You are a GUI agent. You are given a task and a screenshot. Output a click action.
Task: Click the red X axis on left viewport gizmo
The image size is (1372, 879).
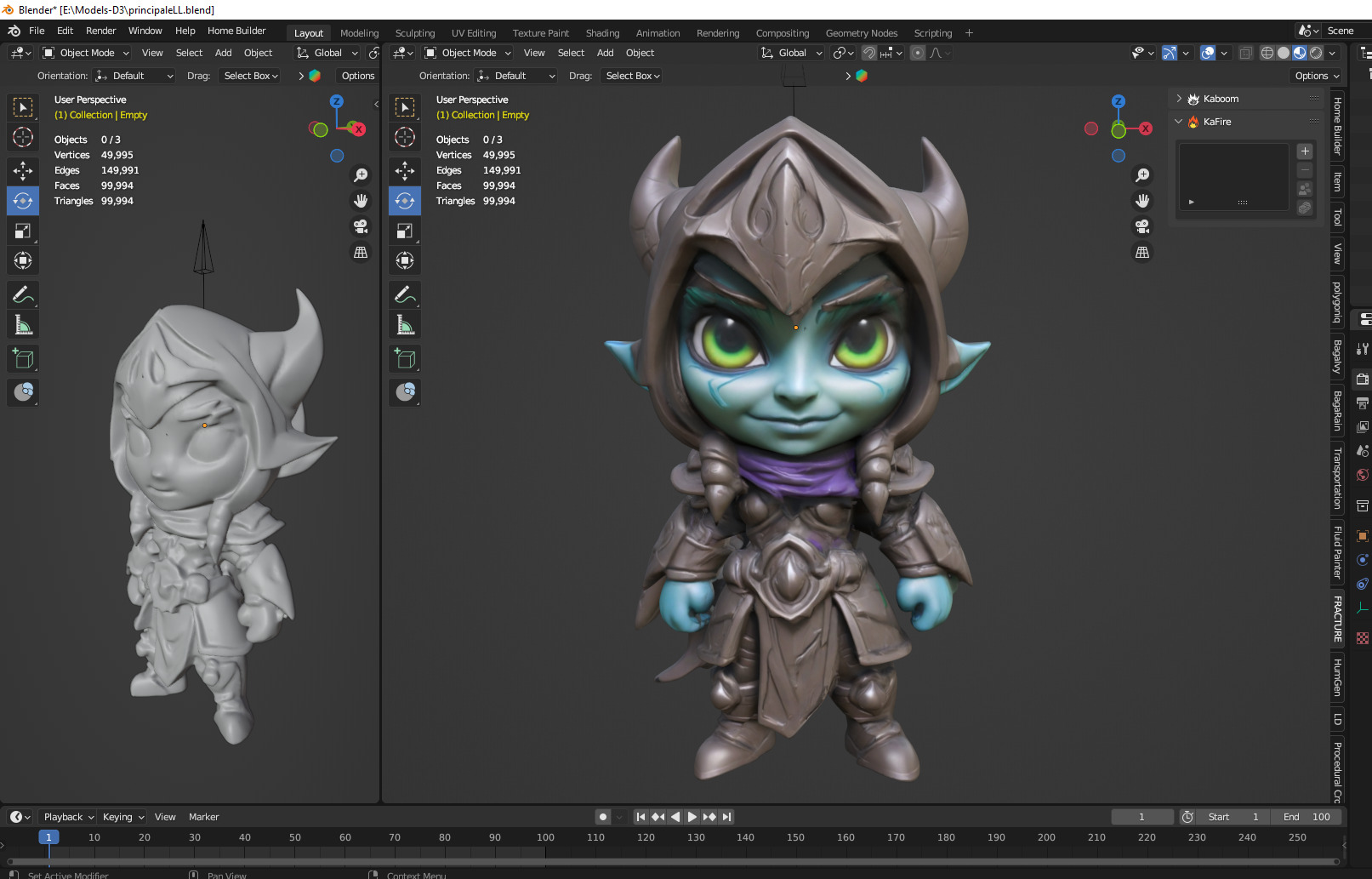[359, 129]
